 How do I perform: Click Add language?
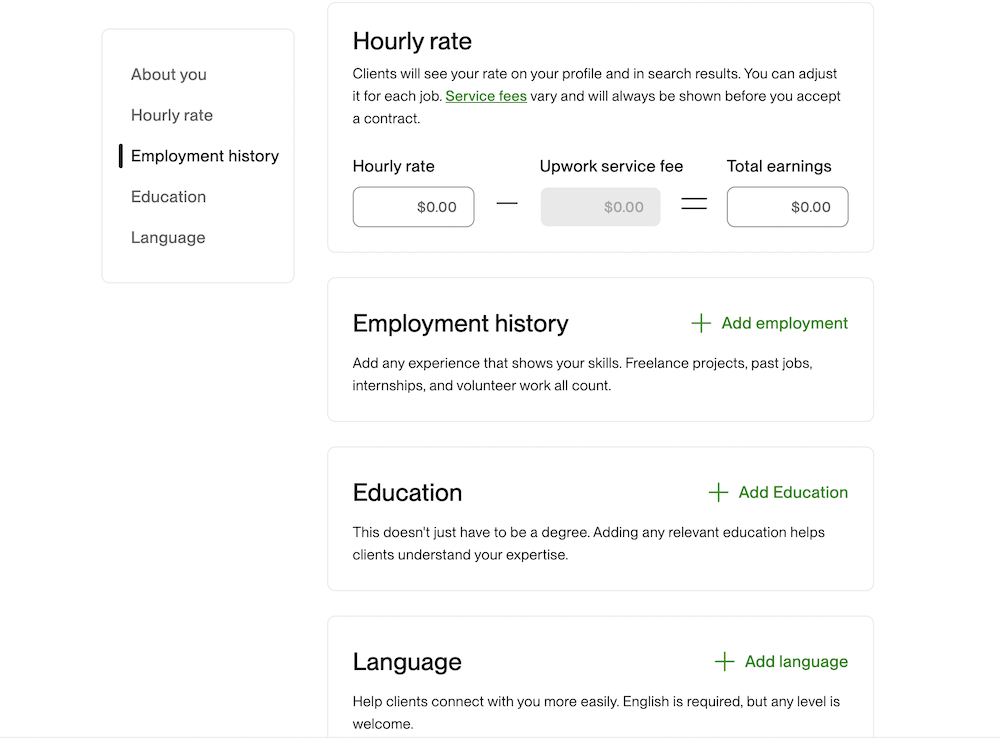tap(794, 661)
